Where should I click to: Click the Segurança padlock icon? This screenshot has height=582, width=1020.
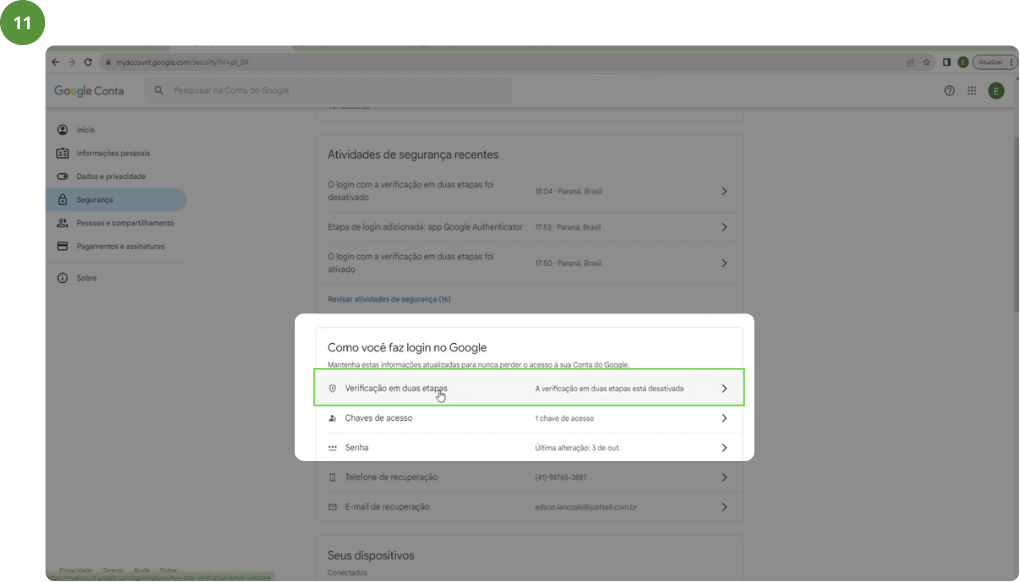point(62,200)
